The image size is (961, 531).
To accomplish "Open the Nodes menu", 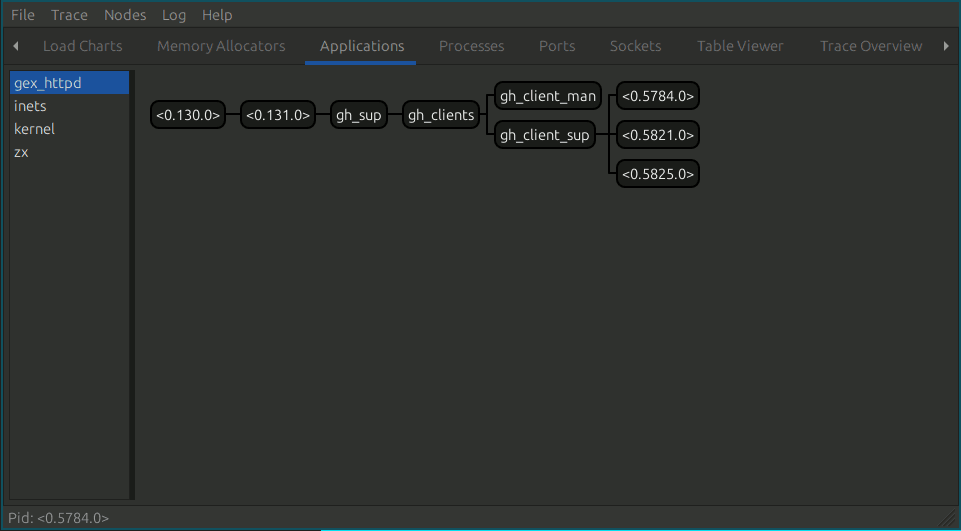I will [x=125, y=15].
